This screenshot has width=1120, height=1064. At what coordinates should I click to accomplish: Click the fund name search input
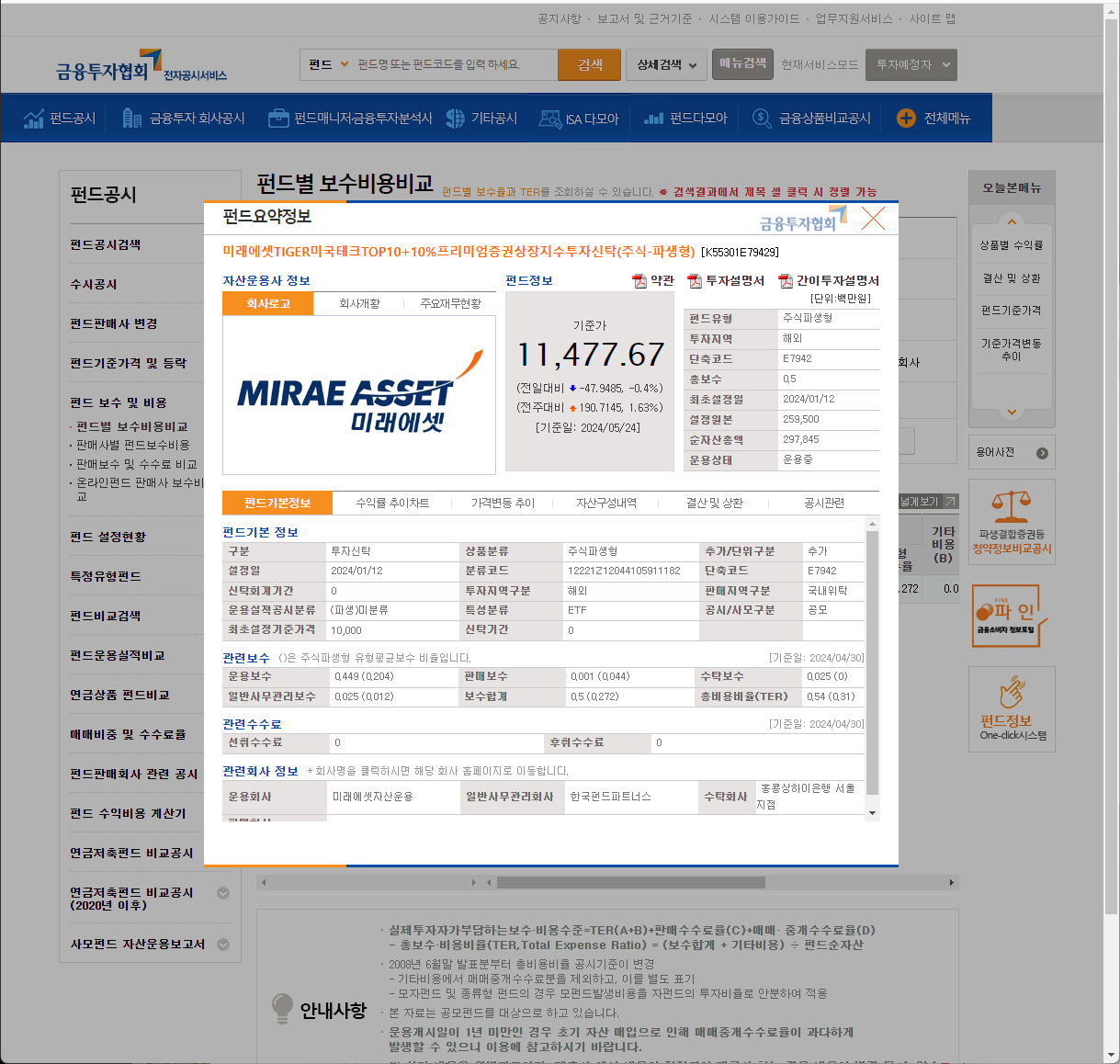pos(454,64)
